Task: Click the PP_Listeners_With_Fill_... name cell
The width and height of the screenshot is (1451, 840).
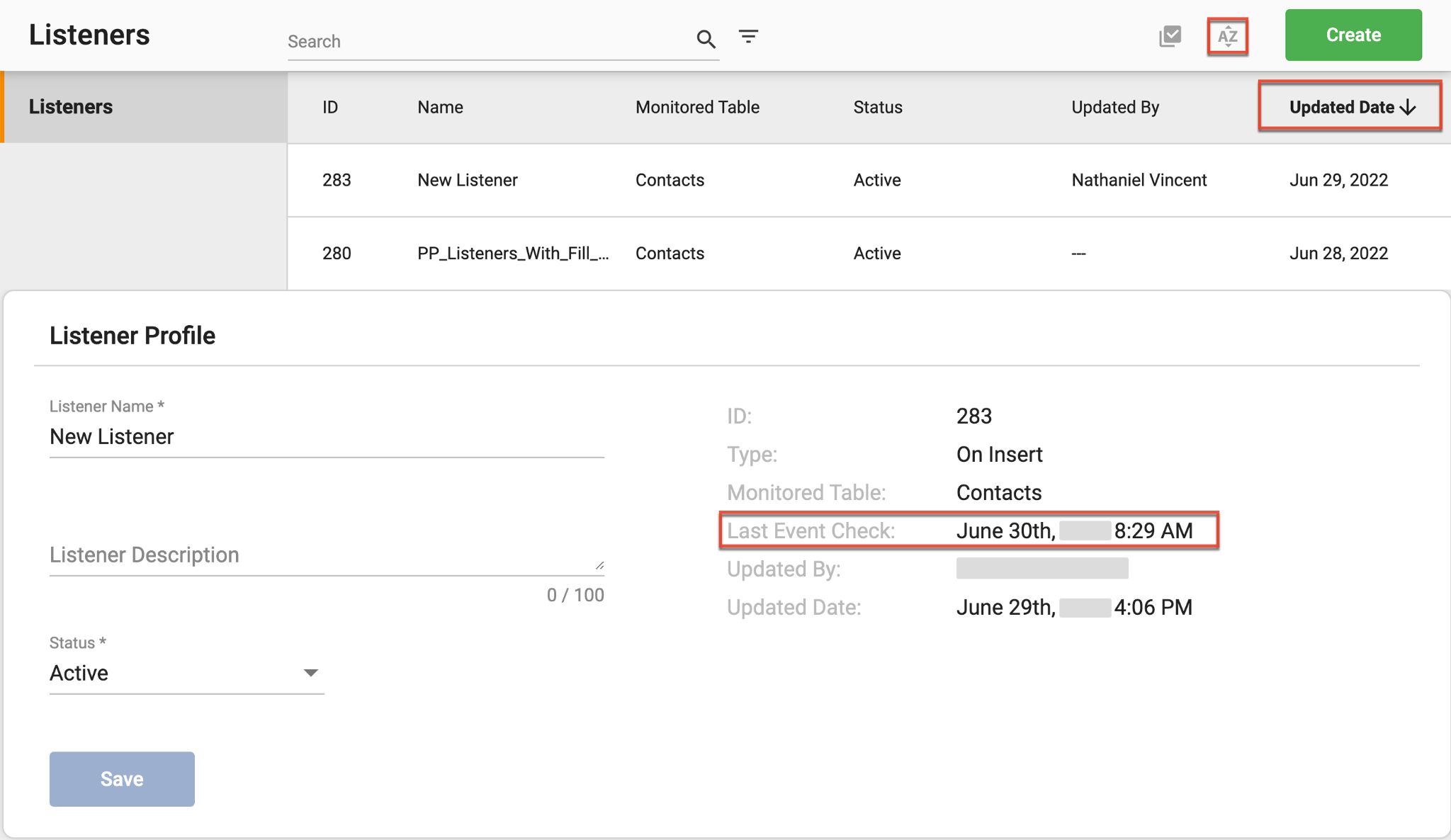Action: [x=513, y=254]
